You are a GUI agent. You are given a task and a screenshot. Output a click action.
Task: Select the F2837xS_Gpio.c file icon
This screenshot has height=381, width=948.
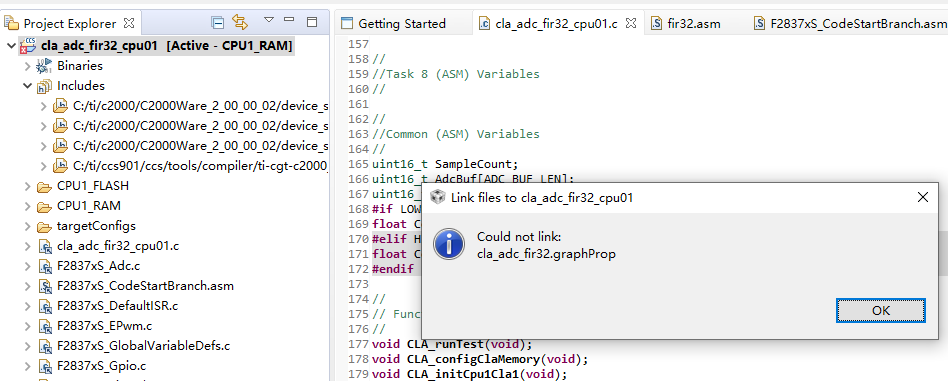(45, 366)
